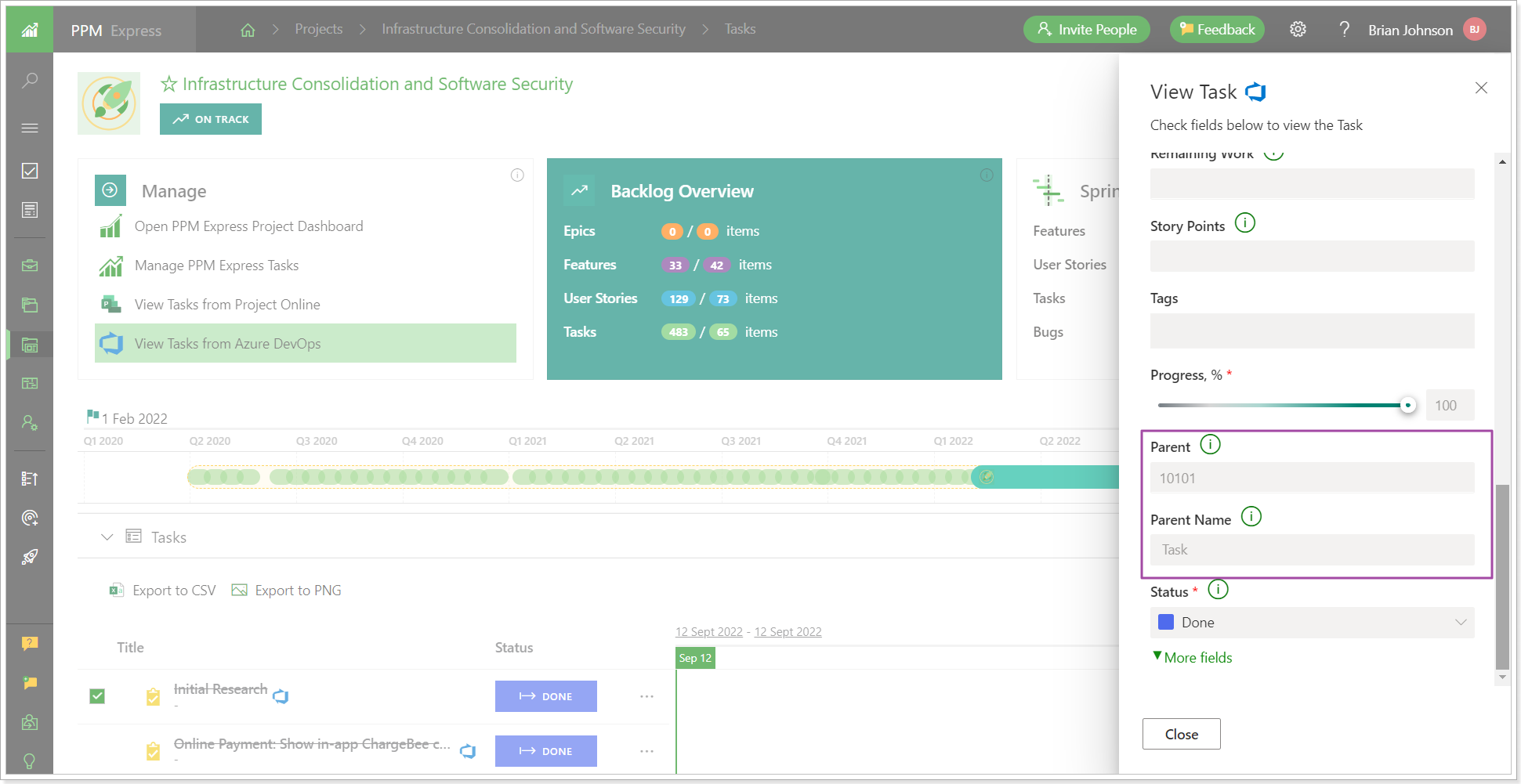The width and height of the screenshot is (1521, 784).
Task: Click User Stories 129 count badge
Action: pyautogui.click(x=678, y=298)
